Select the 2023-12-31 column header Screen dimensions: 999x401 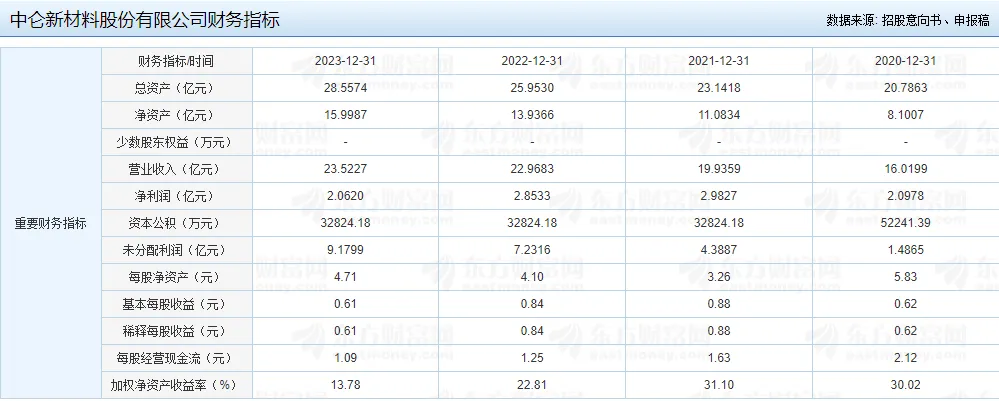coord(345,61)
